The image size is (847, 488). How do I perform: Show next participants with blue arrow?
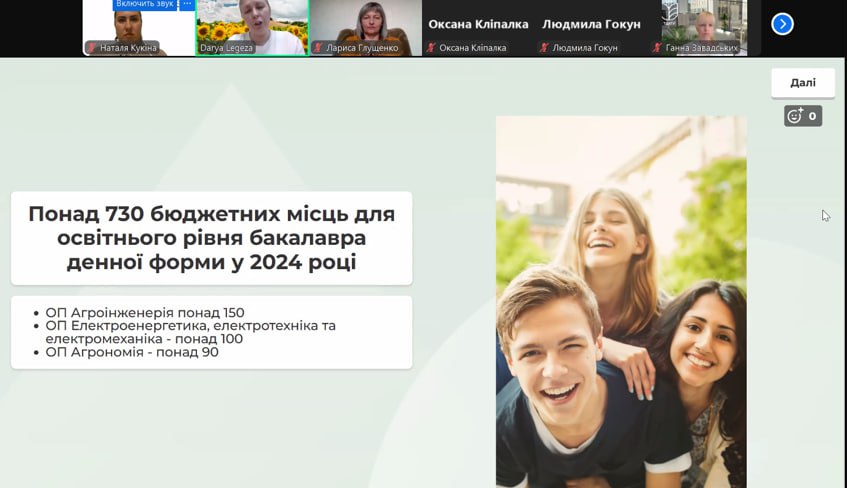tap(782, 24)
